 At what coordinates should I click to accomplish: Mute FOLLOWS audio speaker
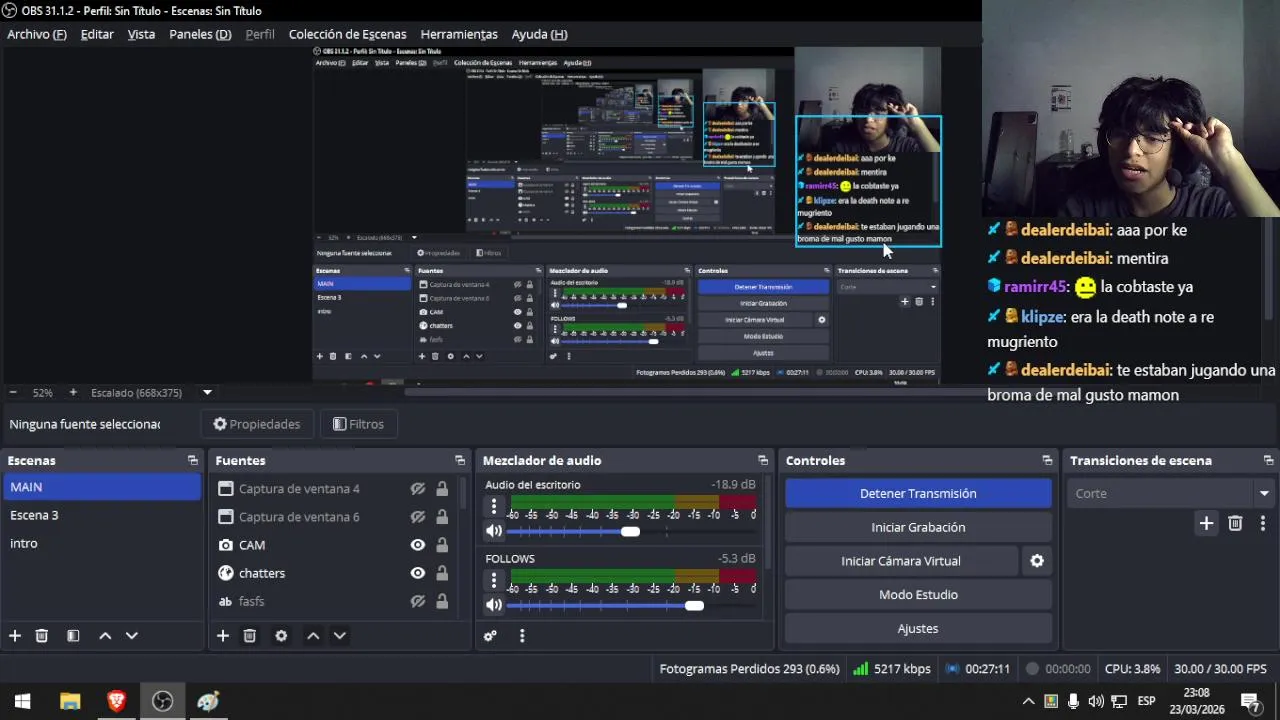pyautogui.click(x=494, y=605)
